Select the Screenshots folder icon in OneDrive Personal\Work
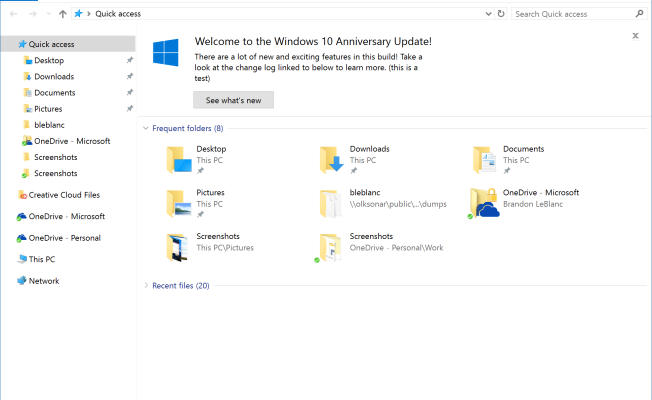The height and width of the screenshot is (400, 652). (329, 248)
